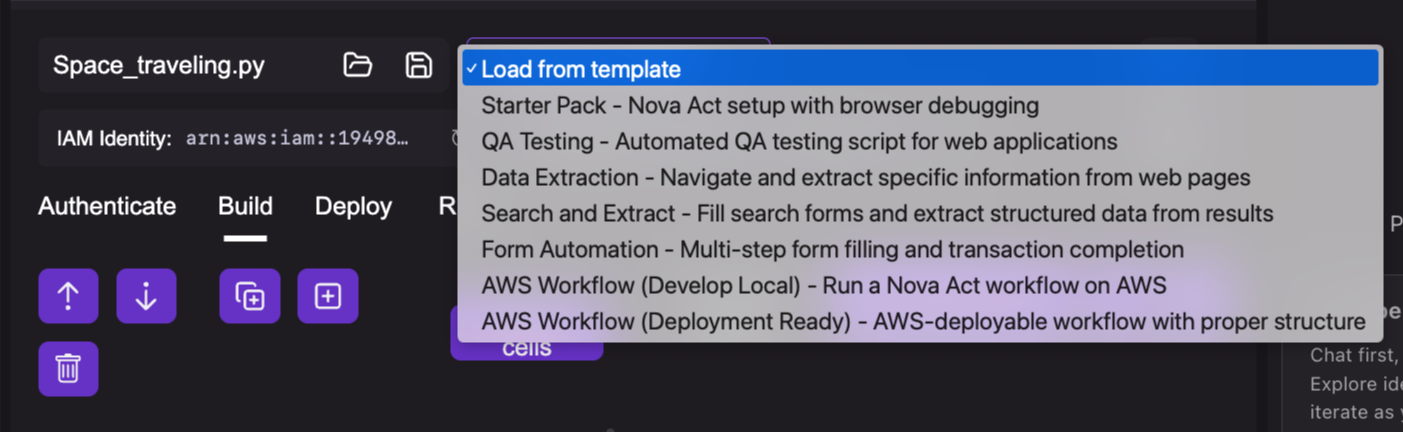The height and width of the screenshot is (432, 1403).
Task: Pick the Data Extraction template
Action: (865, 177)
